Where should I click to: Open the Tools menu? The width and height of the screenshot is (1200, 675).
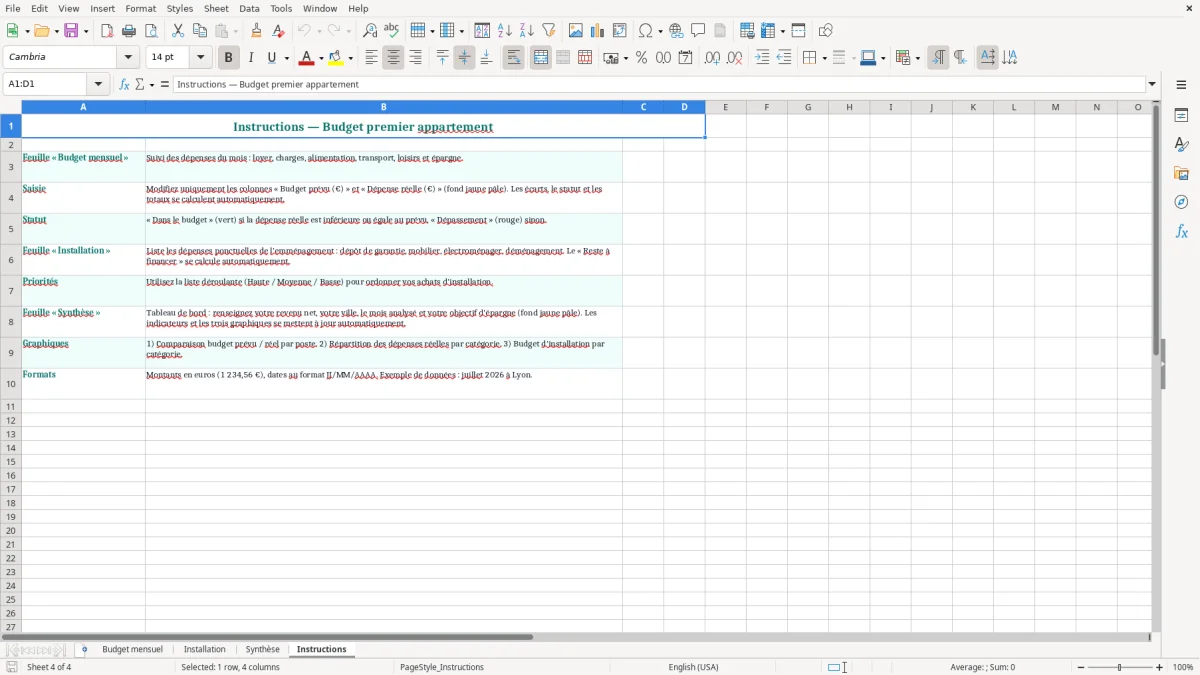tap(281, 8)
